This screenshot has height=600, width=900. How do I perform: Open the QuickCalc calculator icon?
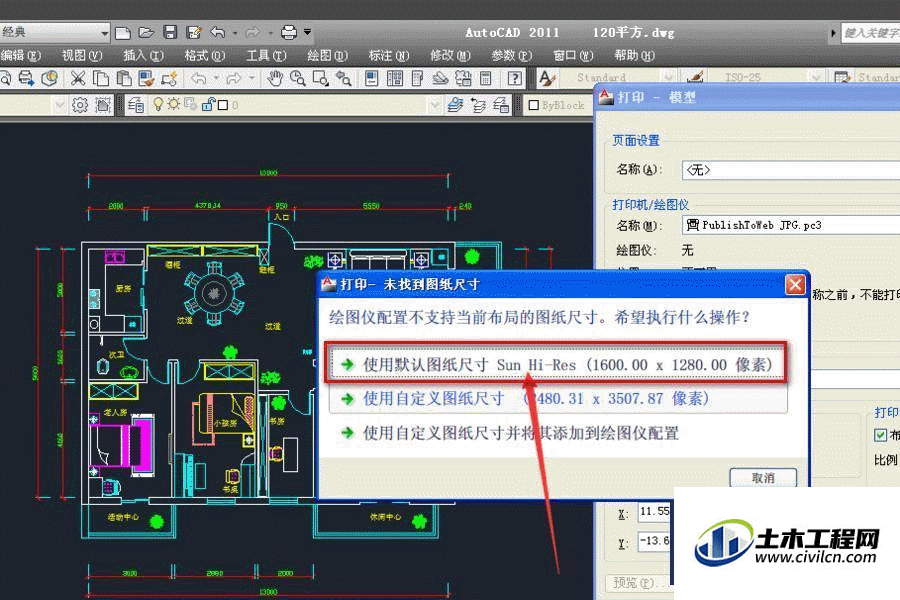tap(486, 78)
